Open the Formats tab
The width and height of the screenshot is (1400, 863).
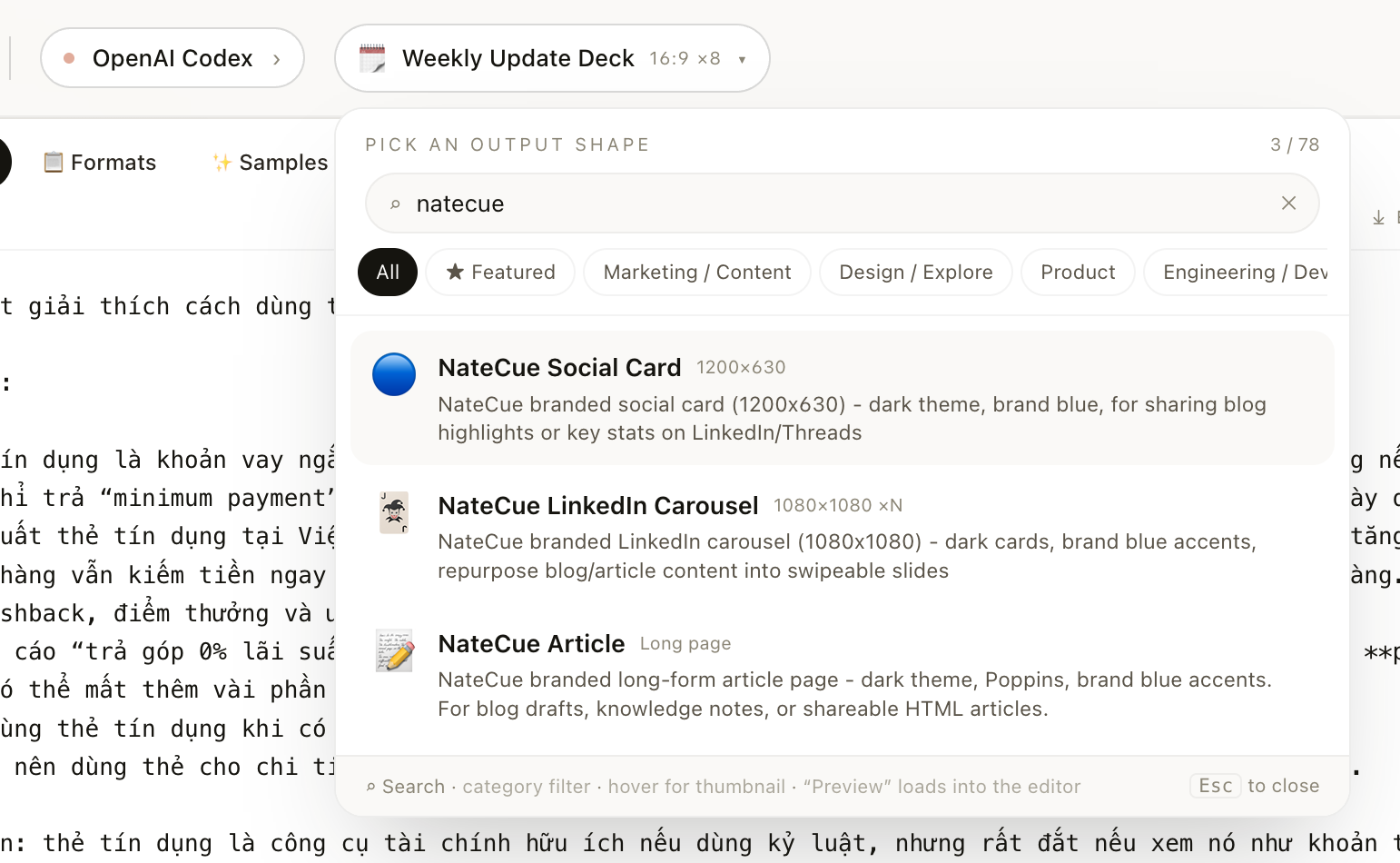pos(100,162)
